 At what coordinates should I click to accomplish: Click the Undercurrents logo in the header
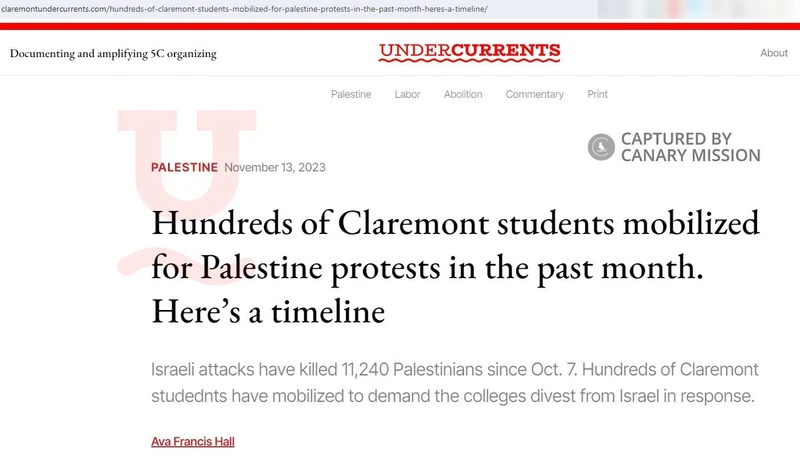click(x=469, y=51)
